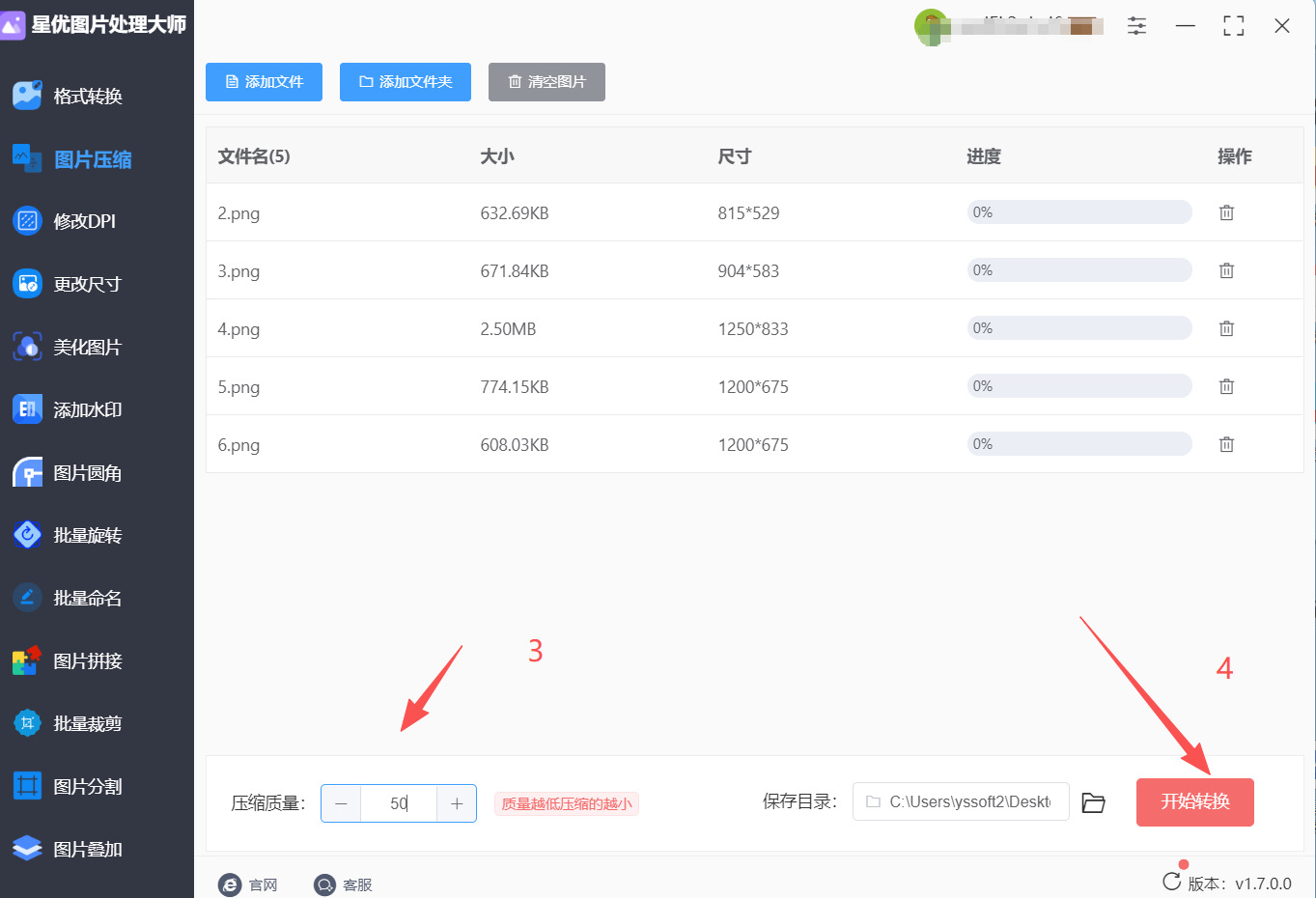Screen dimensions: 1316x898
Task: Click the 文件名(5) column header
Action: [254, 156]
